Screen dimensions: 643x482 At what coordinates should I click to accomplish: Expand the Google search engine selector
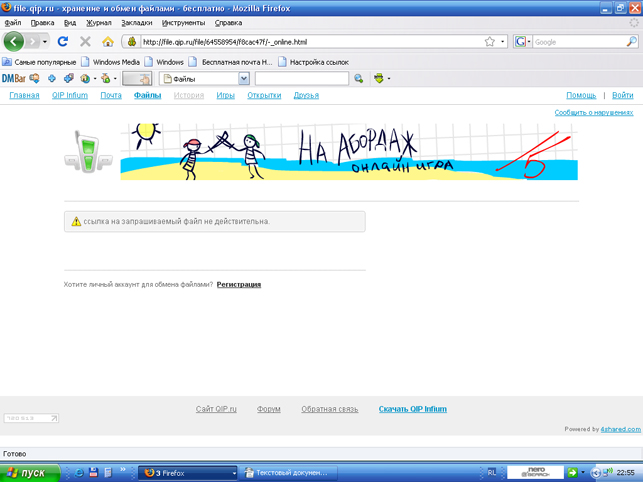(523, 42)
